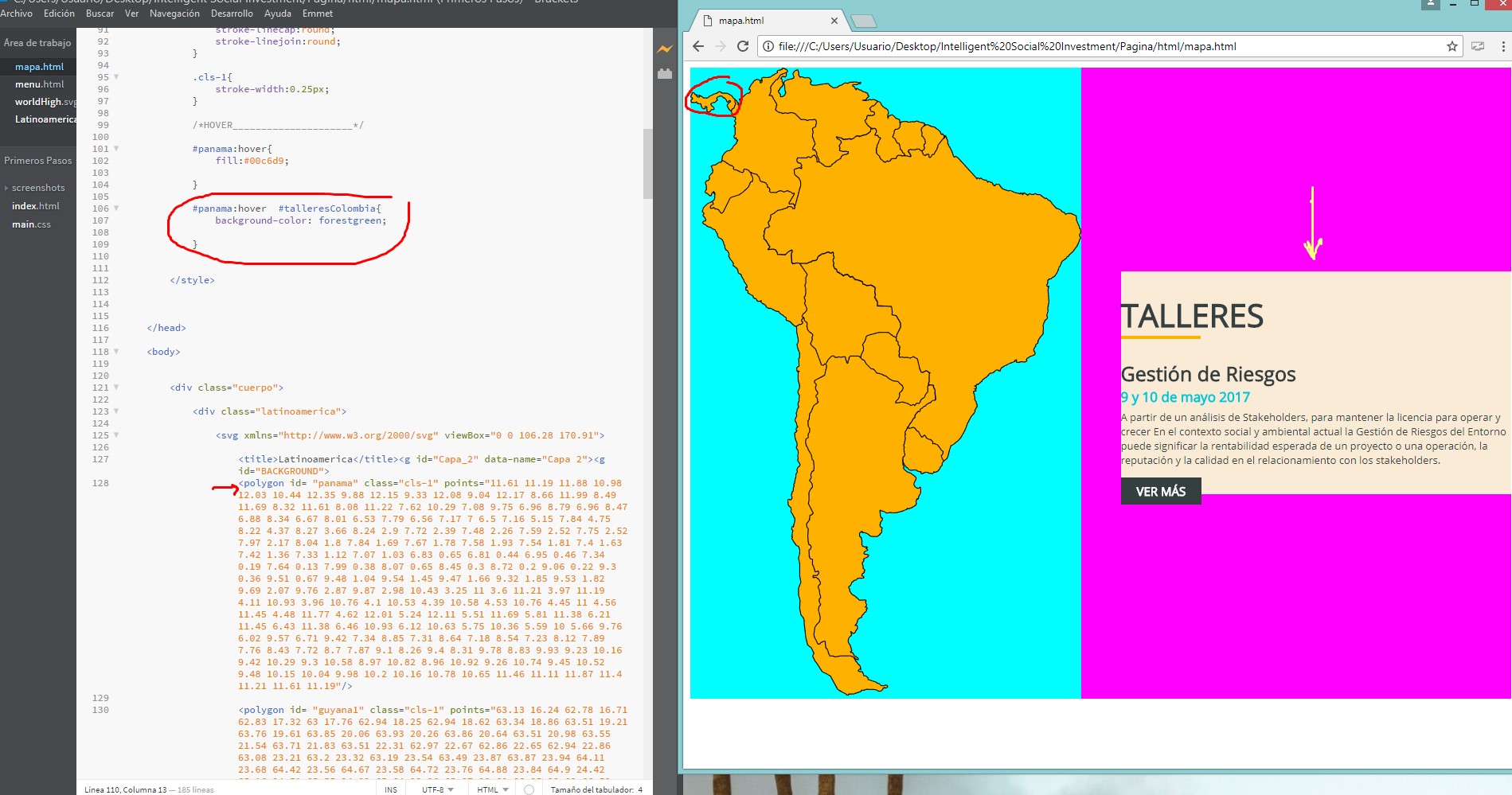The height and width of the screenshot is (795, 1512).
Task: Click the Área de trabajo header
Action: click(x=37, y=43)
